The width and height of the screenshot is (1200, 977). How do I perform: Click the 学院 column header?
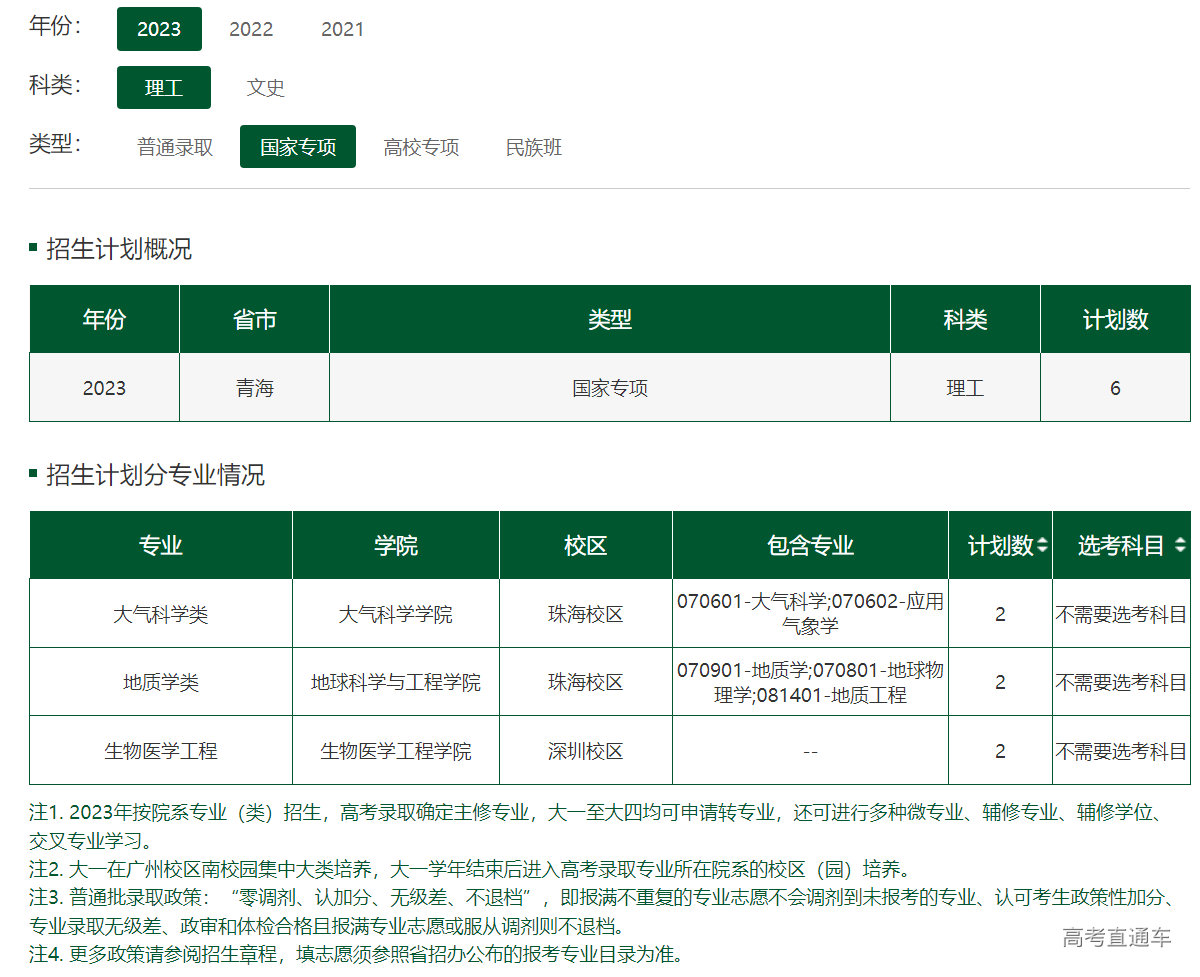[x=396, y=546]
